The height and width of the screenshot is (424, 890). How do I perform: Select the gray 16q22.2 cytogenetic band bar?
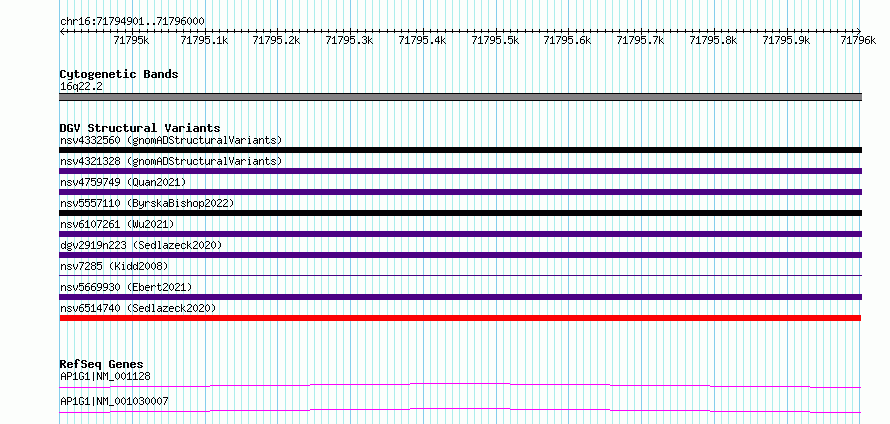click(x=461, y=97)
